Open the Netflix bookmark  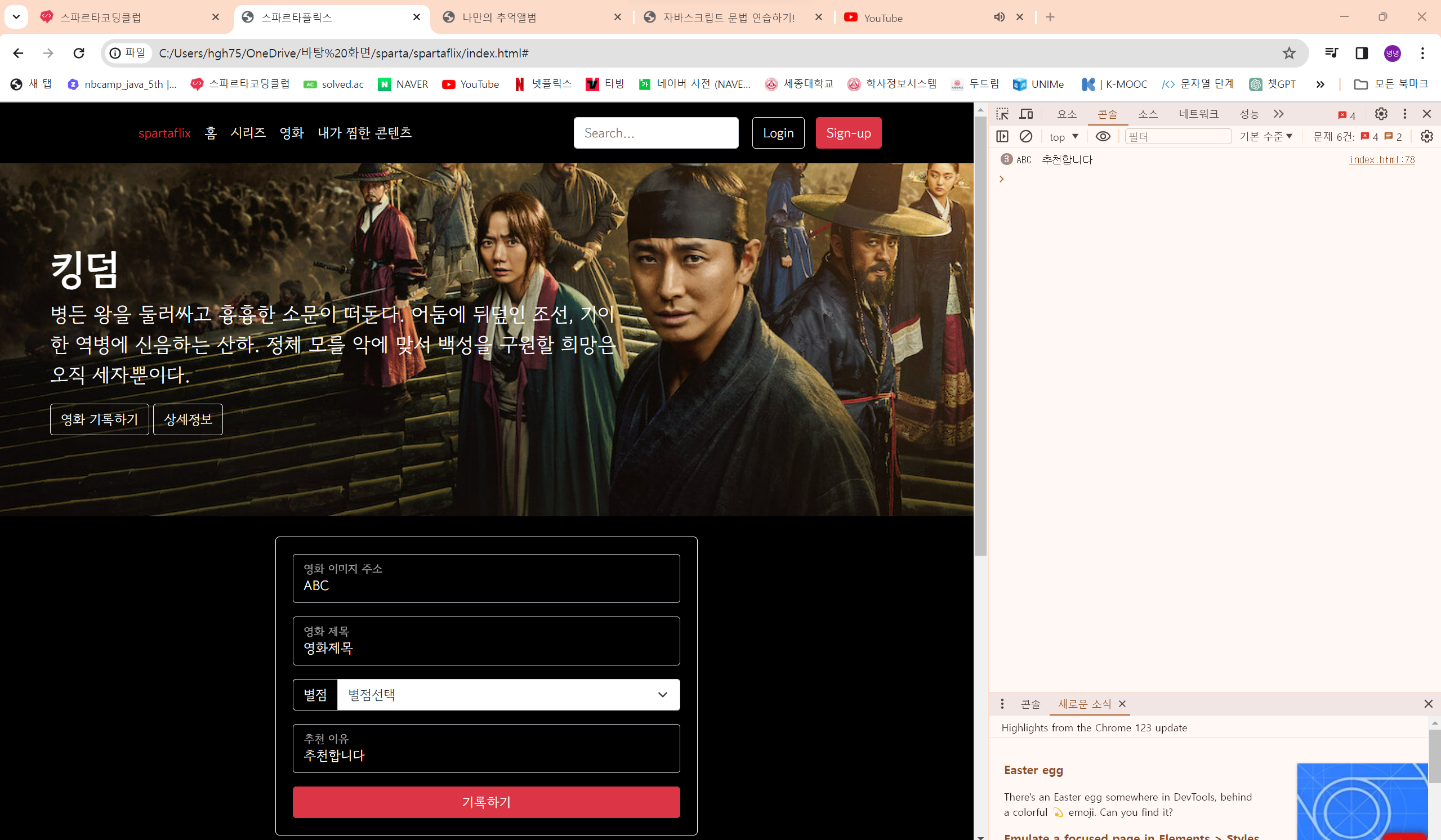[543, 84]
